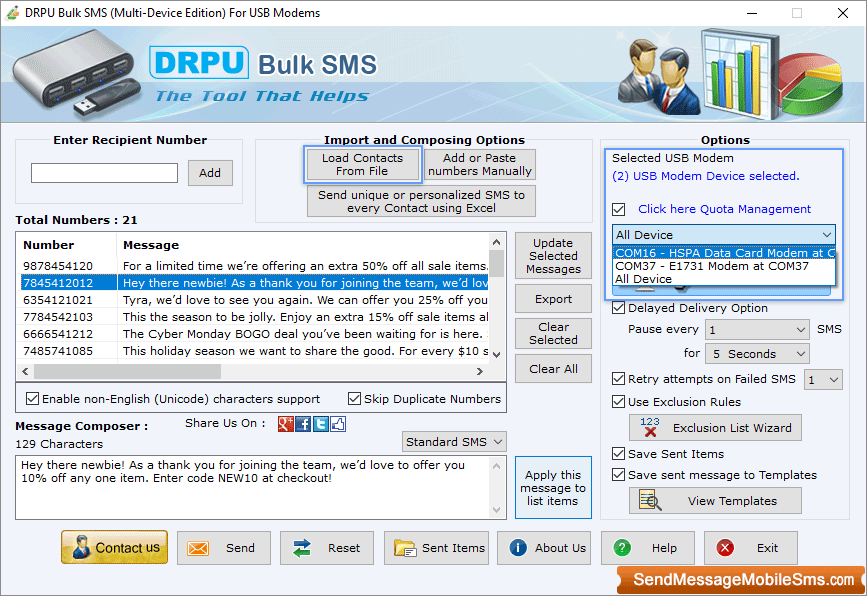
Task: Apply this message to list items
Action: click(553, 488)
